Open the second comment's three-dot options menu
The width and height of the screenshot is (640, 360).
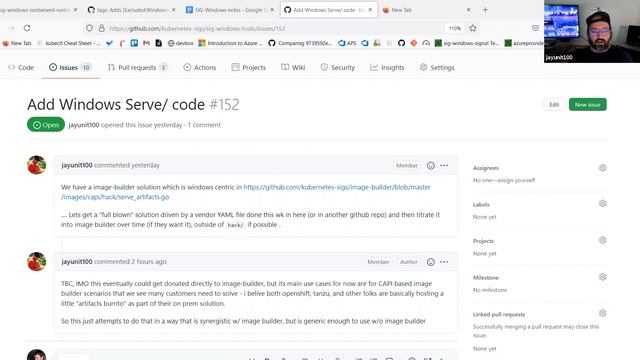(x=444, y=262)
